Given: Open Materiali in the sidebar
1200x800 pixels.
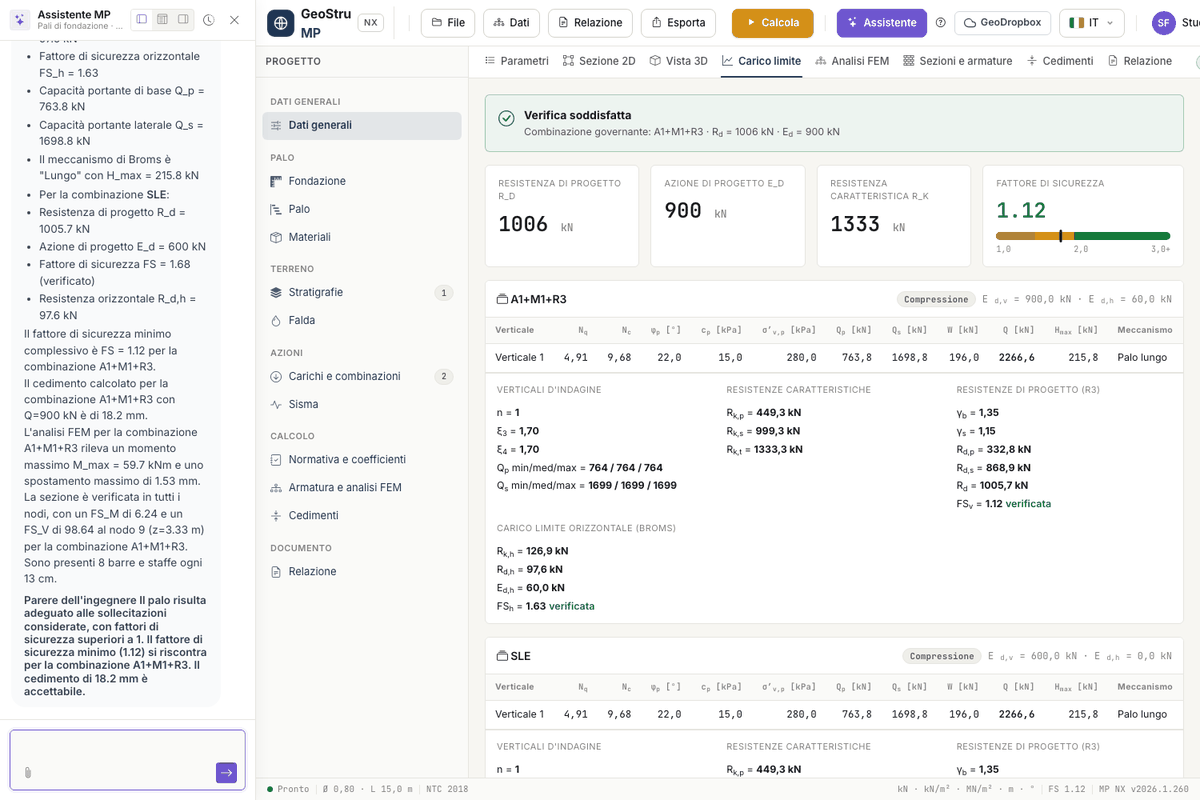Looking at the screenshot, I should coord(362,237).
